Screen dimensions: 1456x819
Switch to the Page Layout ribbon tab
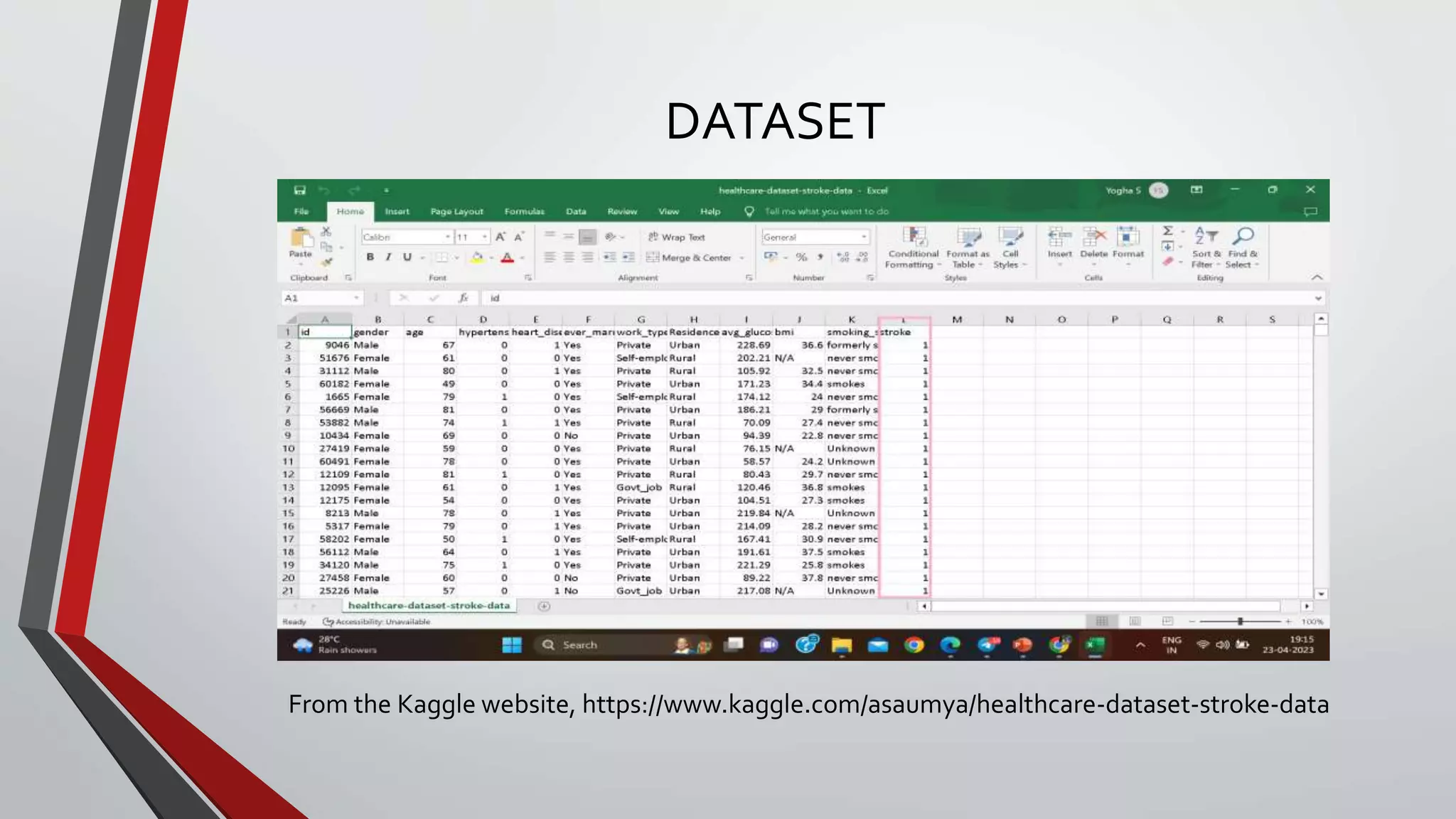[456, 212]
